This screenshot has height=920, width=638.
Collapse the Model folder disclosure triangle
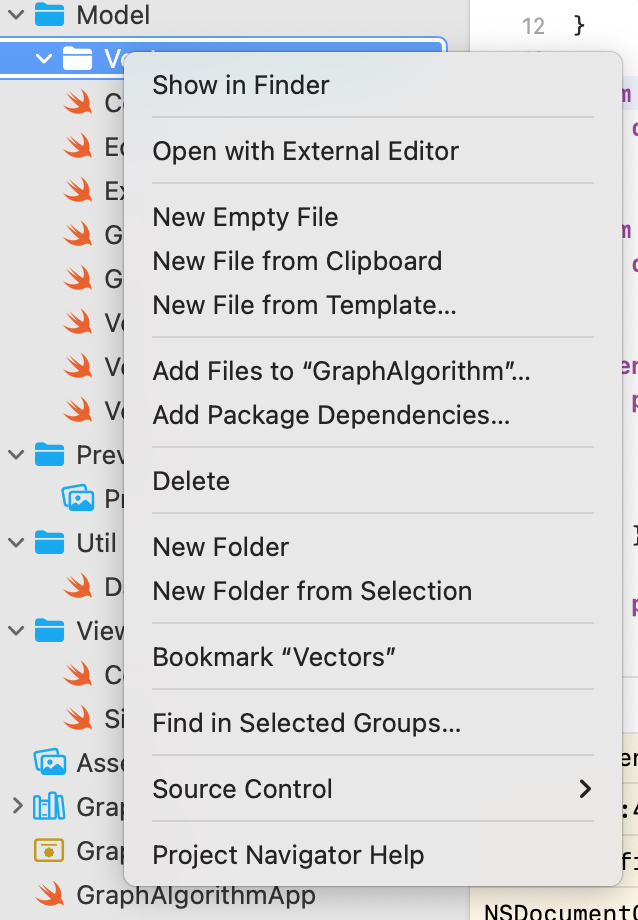[16, 15]
